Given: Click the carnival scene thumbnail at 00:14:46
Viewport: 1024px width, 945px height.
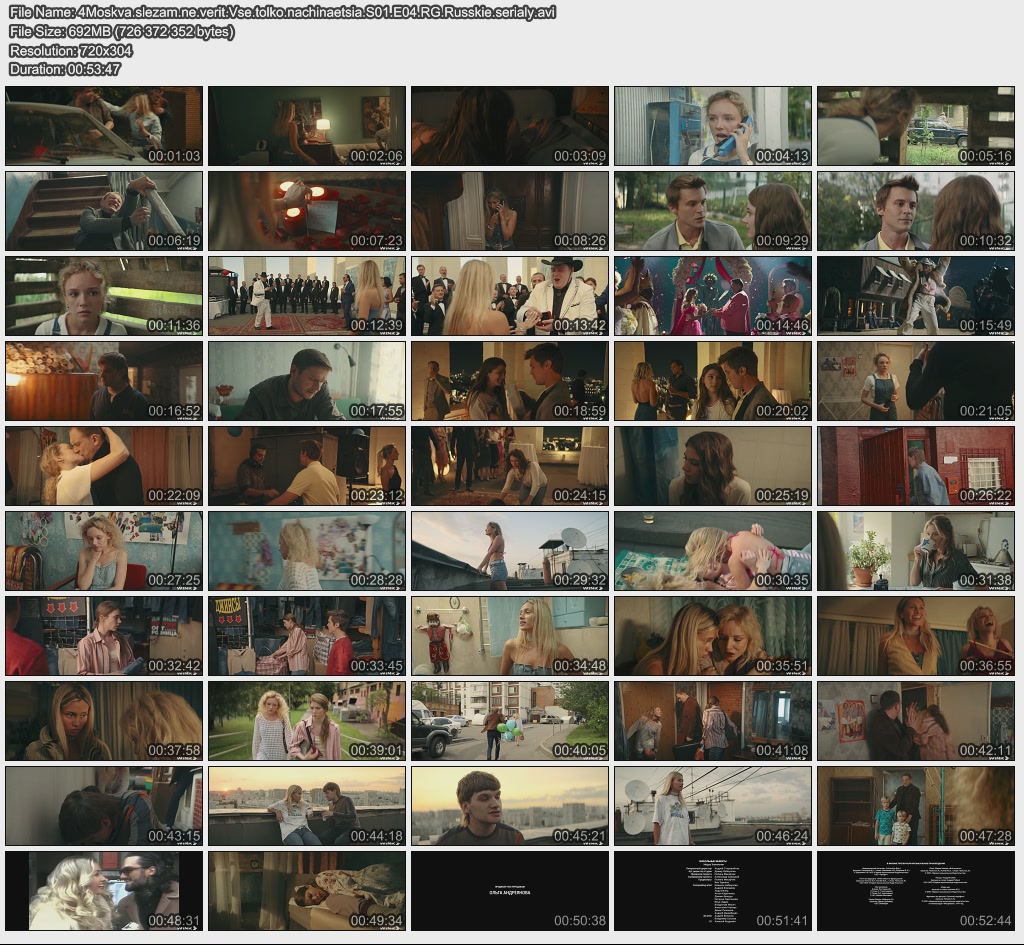Looking at the screenshot, I should pyautogui.click(x=712, y=296).
